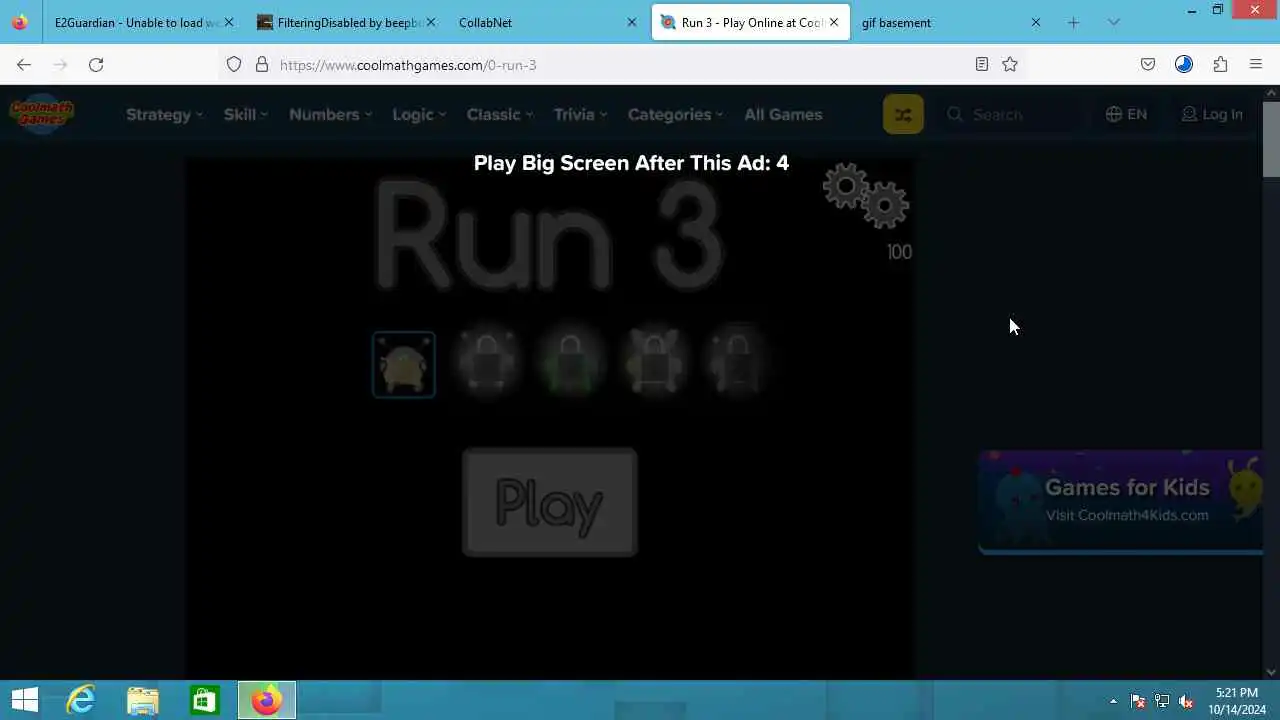Reload the current page

click(x=96, y=64)
